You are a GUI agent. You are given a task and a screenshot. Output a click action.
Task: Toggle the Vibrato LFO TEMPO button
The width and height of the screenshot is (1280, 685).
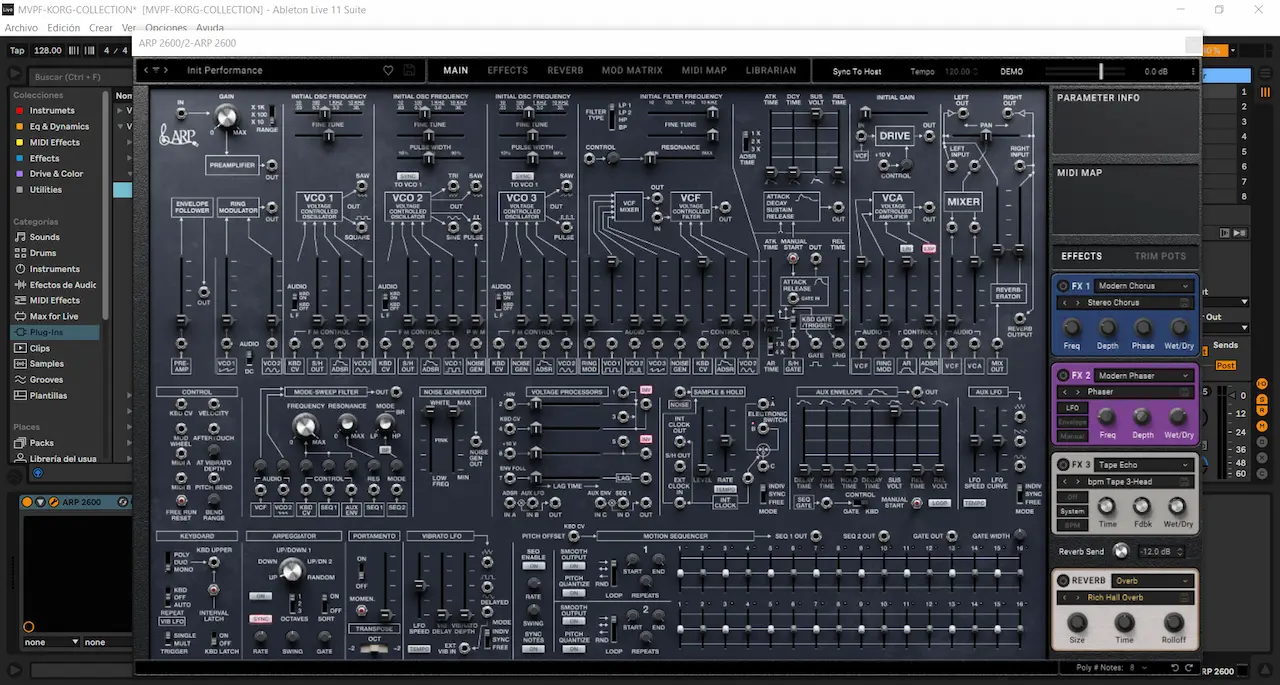[x=419, y=649]
